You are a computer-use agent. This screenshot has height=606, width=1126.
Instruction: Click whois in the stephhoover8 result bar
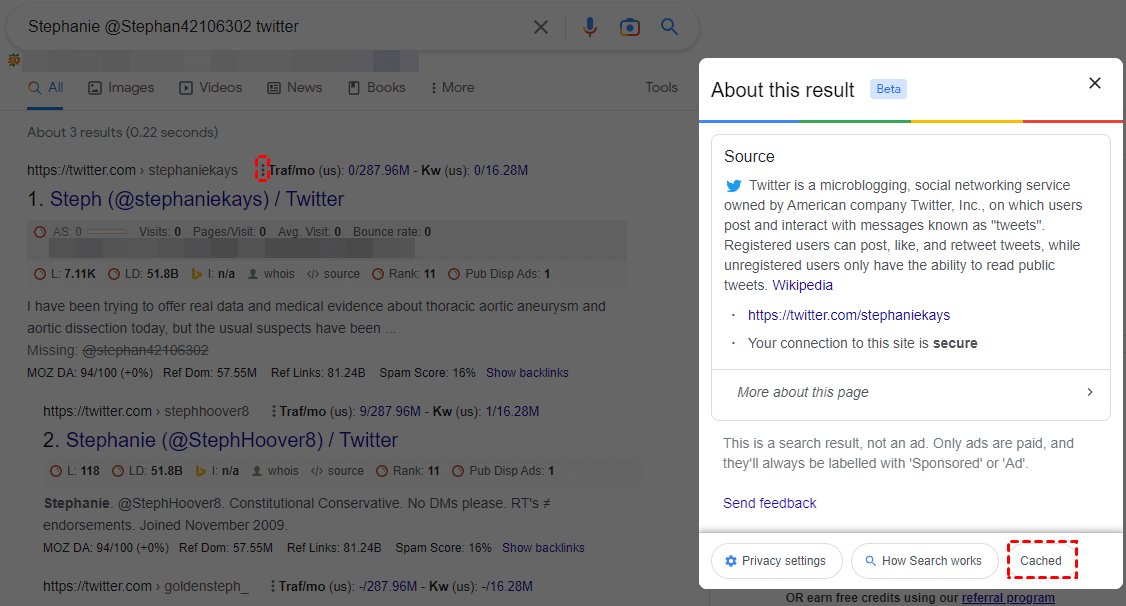coord(275,471)
